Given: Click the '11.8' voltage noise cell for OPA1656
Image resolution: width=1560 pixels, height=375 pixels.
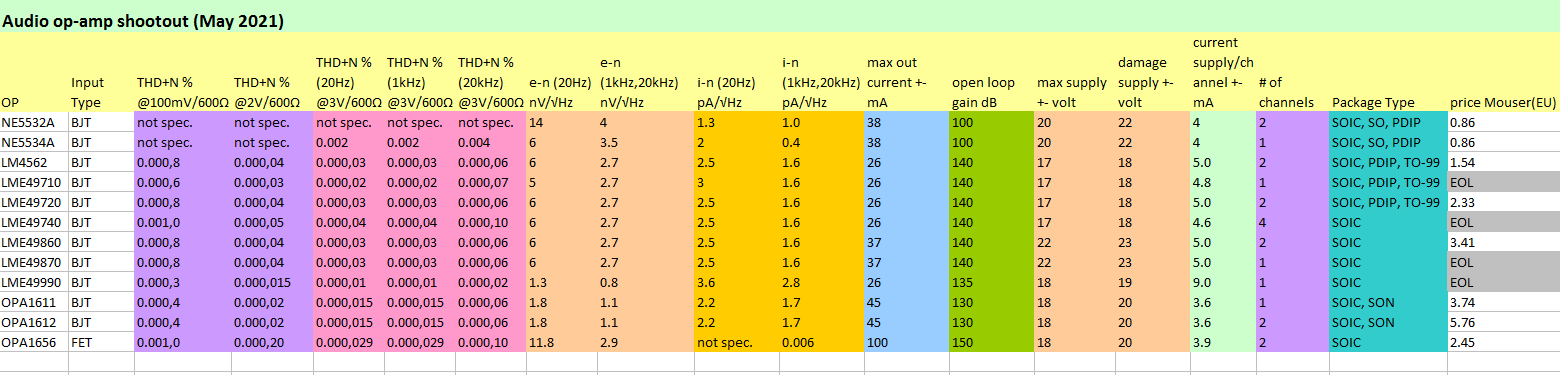Looking at the screenshot, I should (x=561, y=341).
